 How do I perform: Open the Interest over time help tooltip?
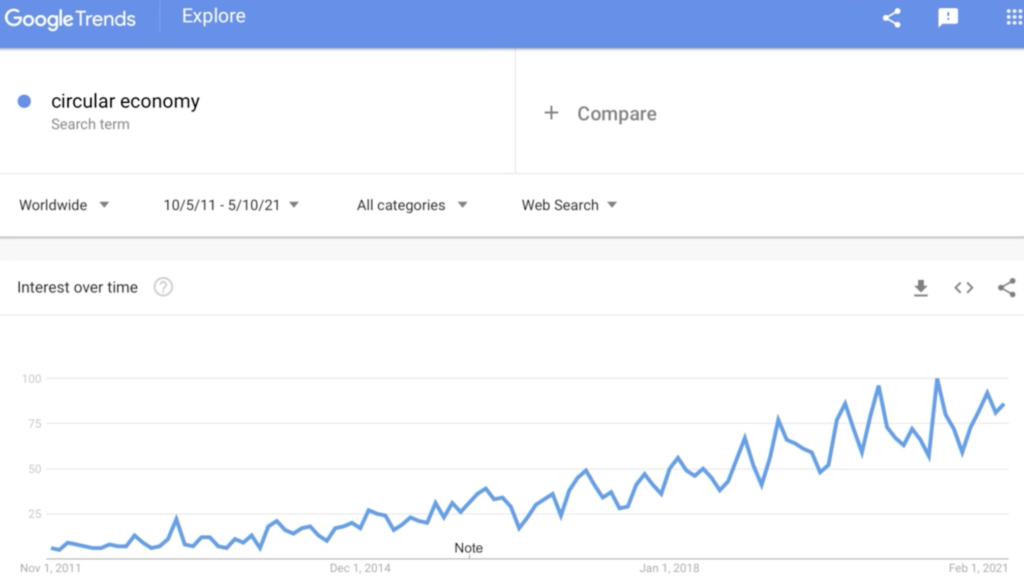(166, 287)
